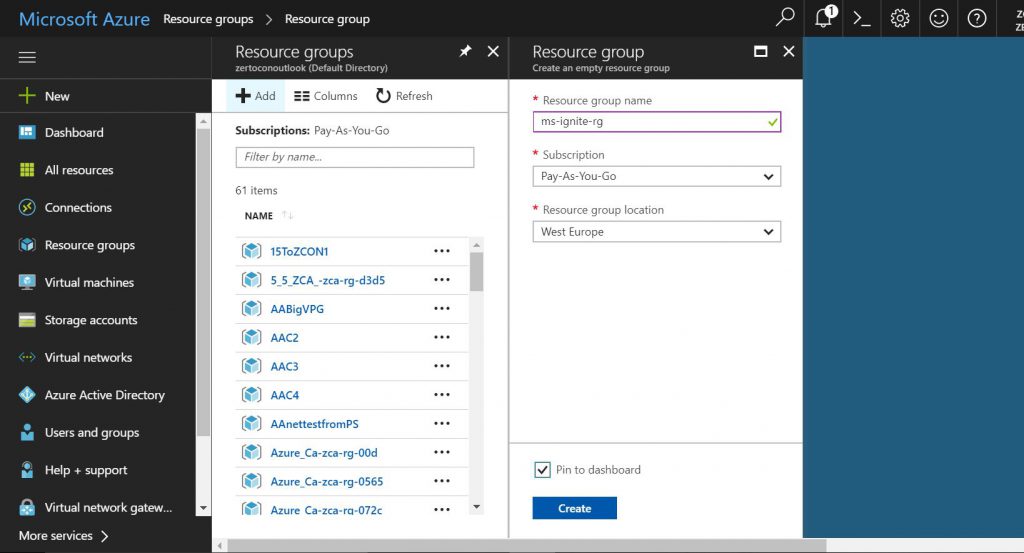
Task: Open the AAC2 resource group
Action: point(285,338)
